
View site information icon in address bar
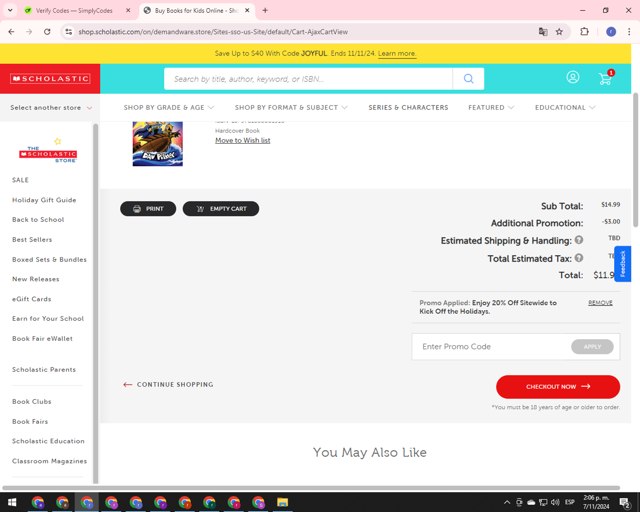click(x=69, y=32)
